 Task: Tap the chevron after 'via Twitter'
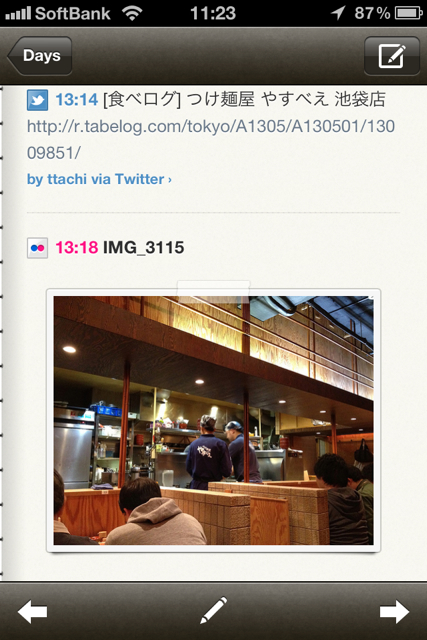click(x=170, y=180)
